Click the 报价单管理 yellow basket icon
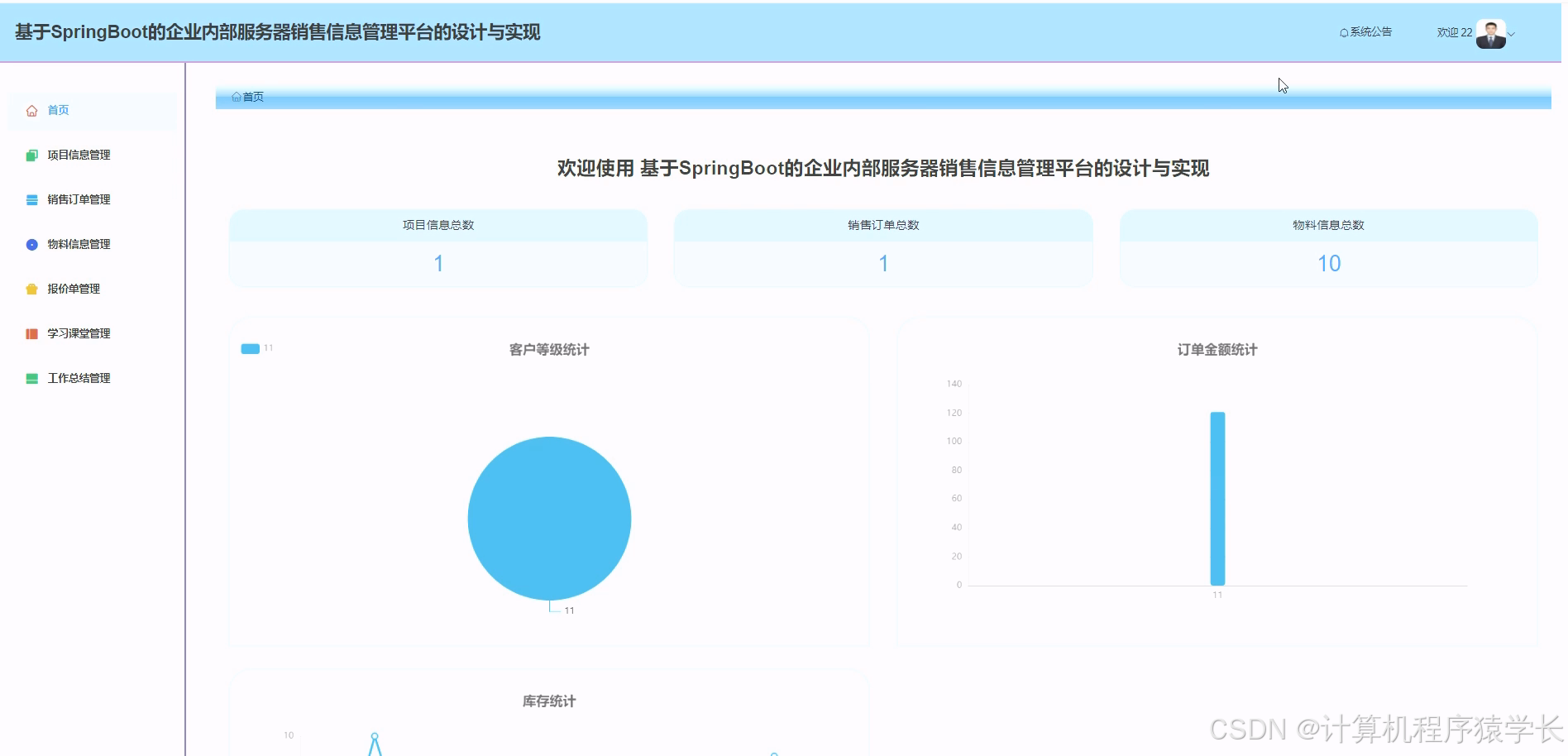The height and width of the screenshot is (756, 1568). click(x=31, y=289)
